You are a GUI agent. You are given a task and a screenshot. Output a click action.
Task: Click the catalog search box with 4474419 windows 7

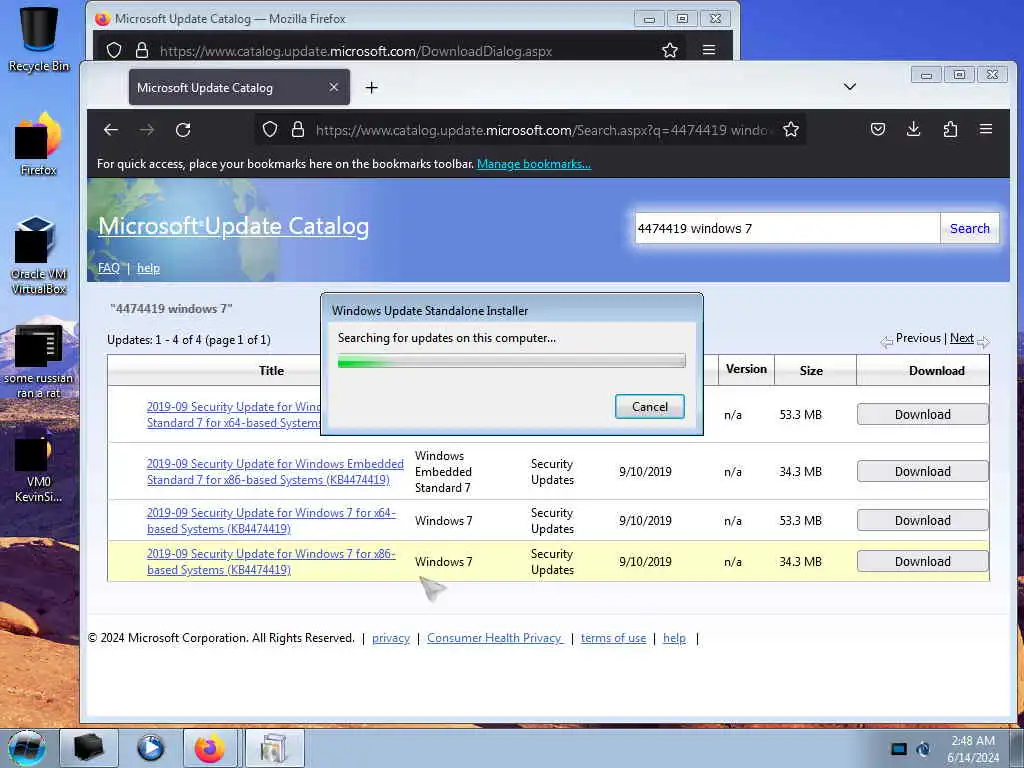click(x=787, y=229)
